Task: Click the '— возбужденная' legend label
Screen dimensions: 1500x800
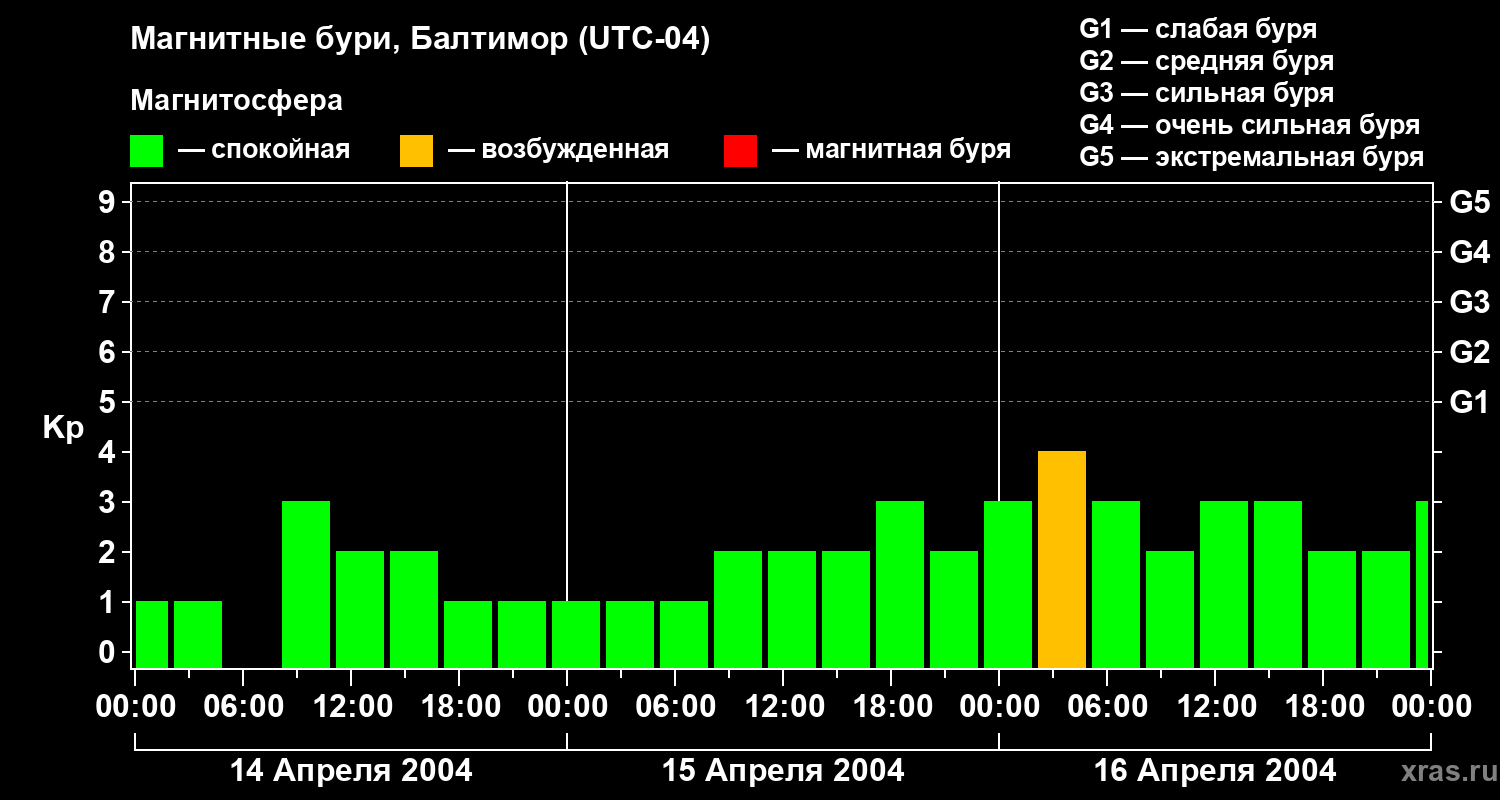Action: [558, 151]
